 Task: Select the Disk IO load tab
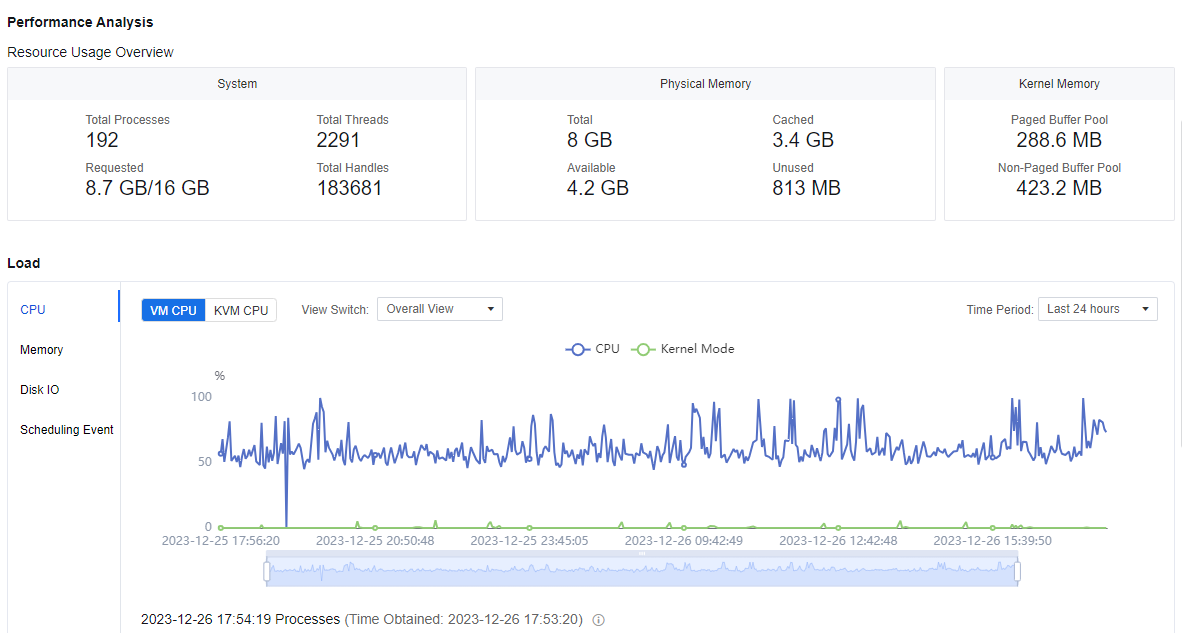tap(40, 390)
